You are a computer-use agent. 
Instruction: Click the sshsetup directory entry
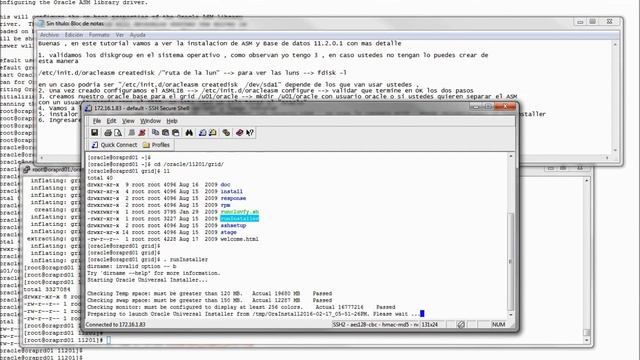click(x=233, y=225)
